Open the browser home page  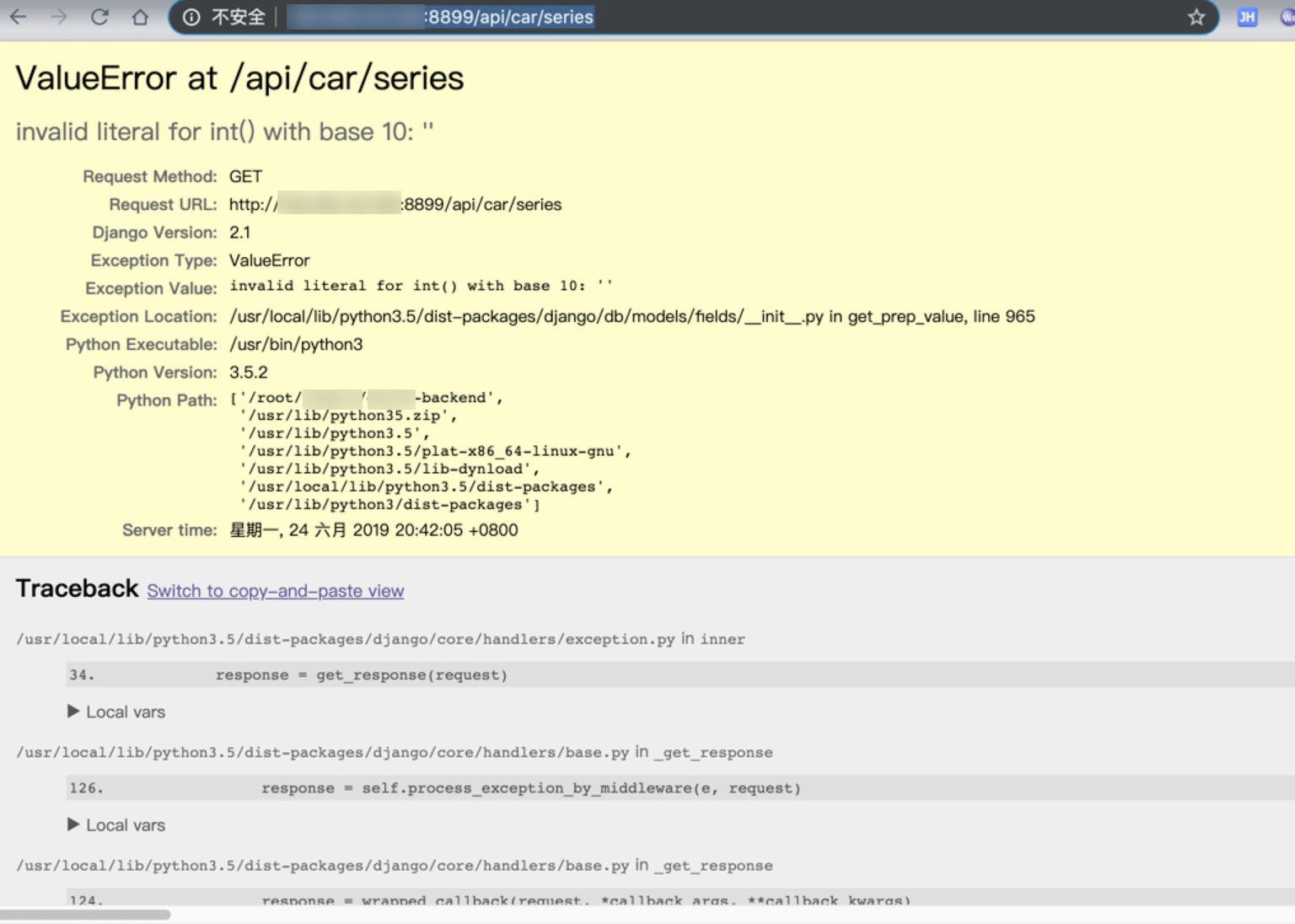tap(140, 17)
